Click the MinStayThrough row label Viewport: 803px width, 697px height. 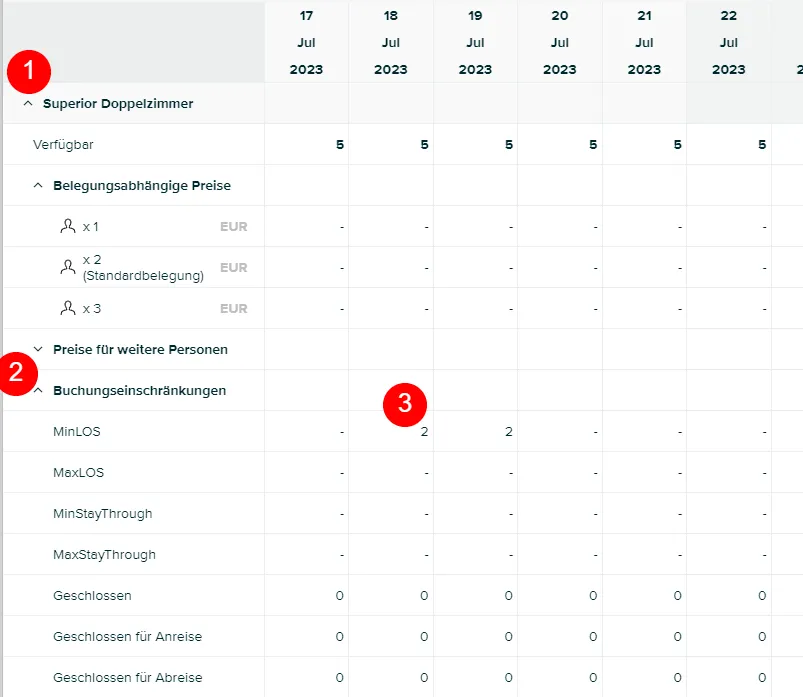102,514
